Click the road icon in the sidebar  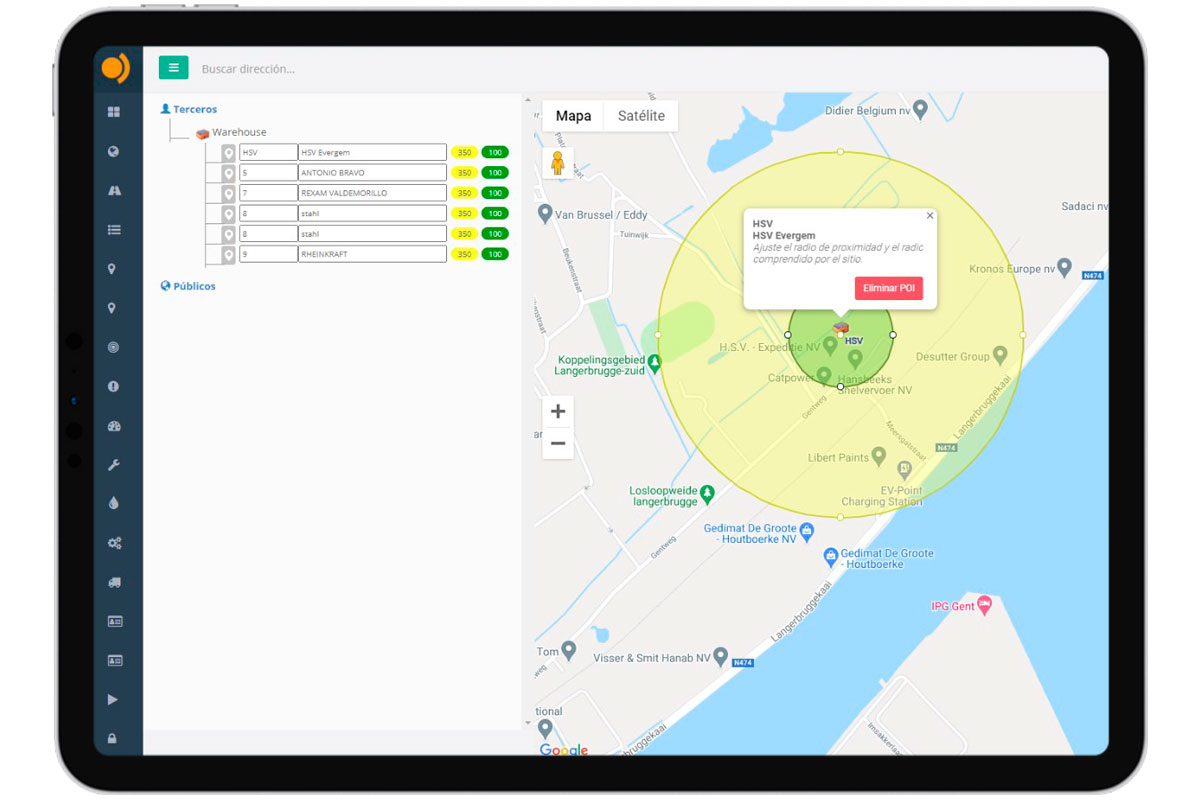coord(114,190)
